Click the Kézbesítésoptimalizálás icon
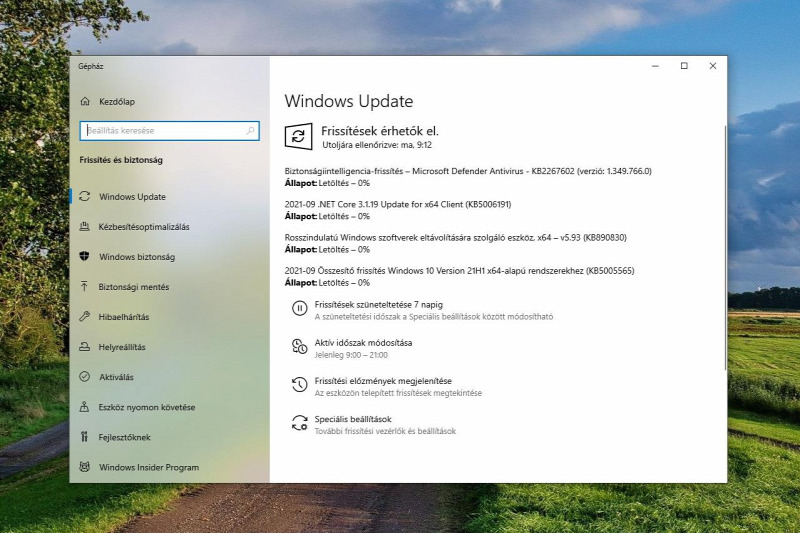Viewport: 800px width, 533px height. pos(85,226)
